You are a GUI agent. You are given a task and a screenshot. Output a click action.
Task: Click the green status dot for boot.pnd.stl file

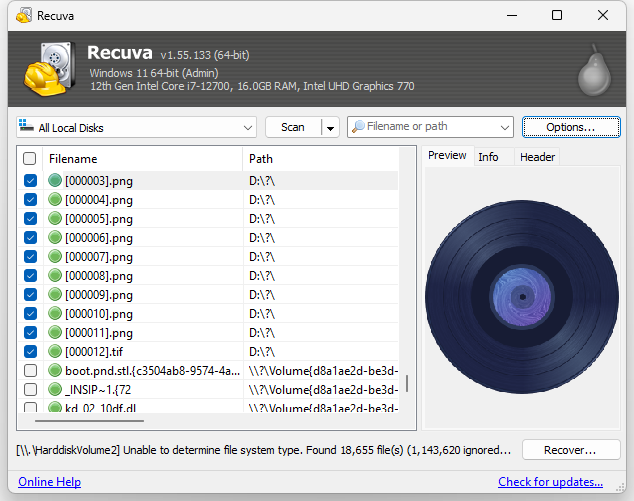(55, 370)
